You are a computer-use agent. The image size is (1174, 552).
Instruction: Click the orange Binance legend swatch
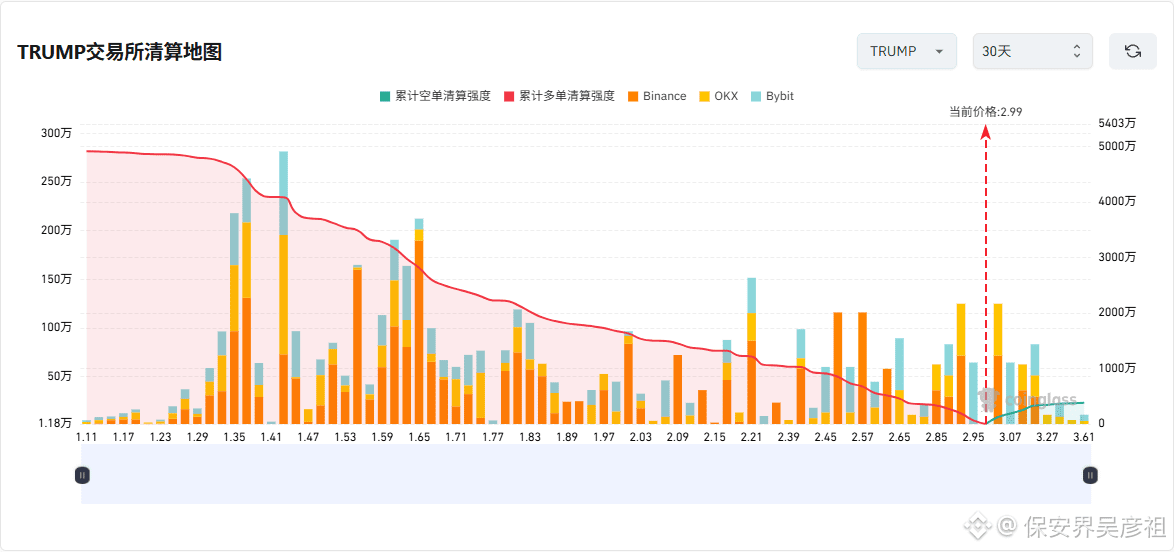(x=633, y=96)
